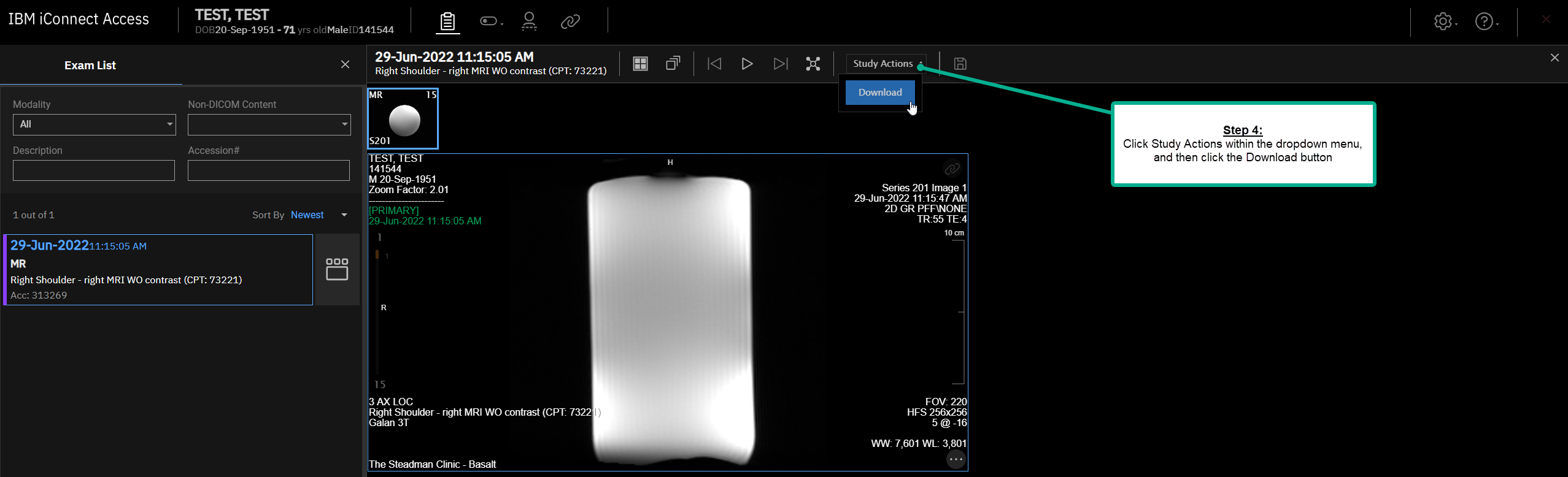Open the settings gear menu
The width and height of the screenshot is (1568, 477).
pos(1443,21)
